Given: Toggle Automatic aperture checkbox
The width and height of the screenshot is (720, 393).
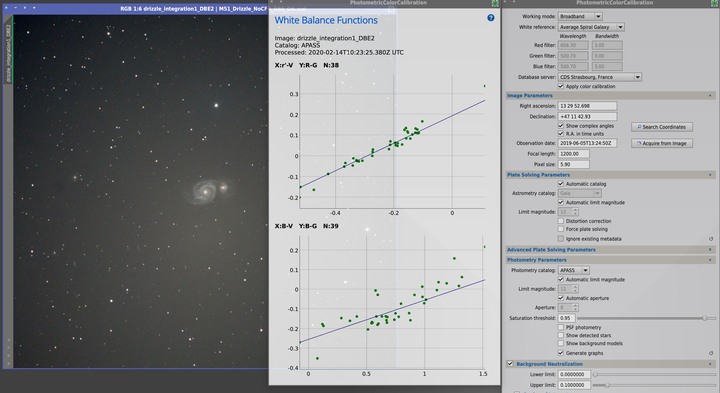Looking at the screenshot, I should pyautogui.click(x=561, y=298).
